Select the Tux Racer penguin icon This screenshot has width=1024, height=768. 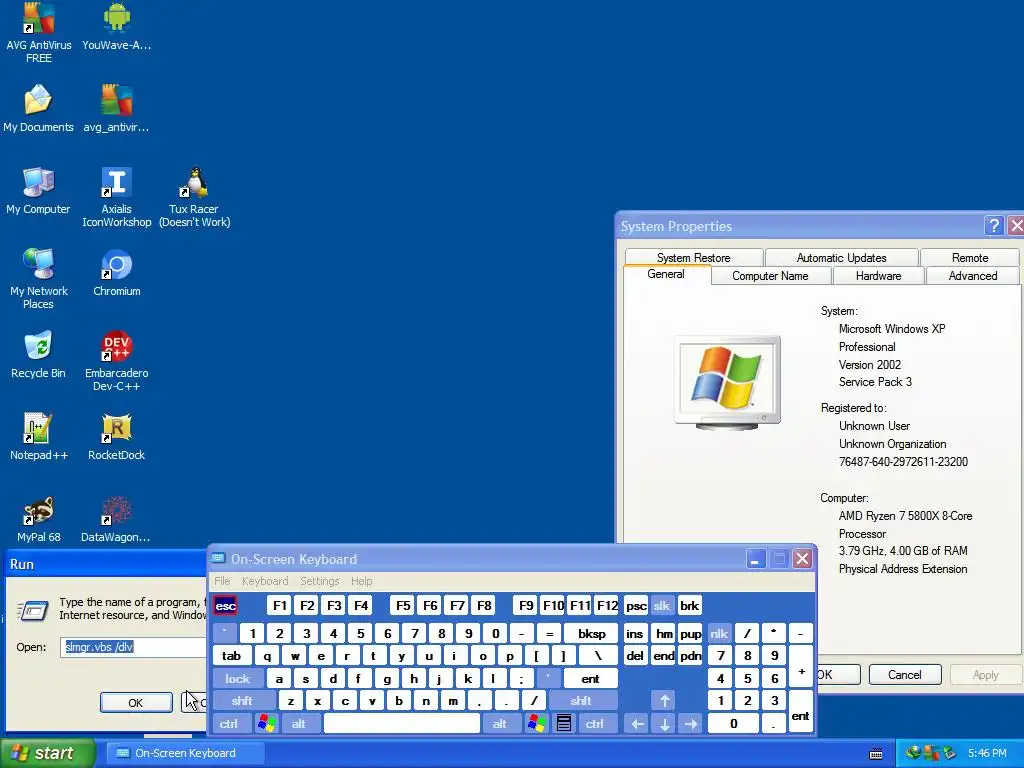195,196
